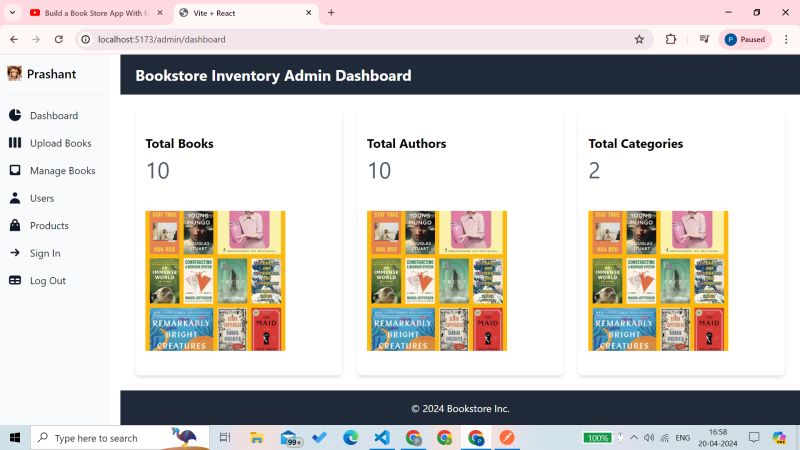Click the Total Authors count 10
800x450 pixels.
pyautogui.click(x=379, y=171)
